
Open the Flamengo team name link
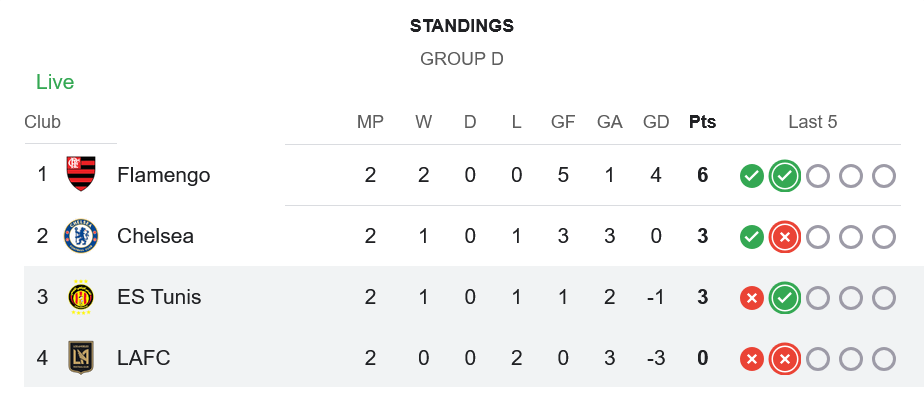(163, 175)
